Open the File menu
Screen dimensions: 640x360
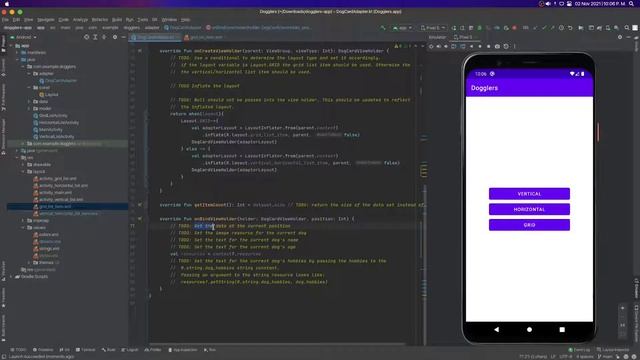pos(5,20)
